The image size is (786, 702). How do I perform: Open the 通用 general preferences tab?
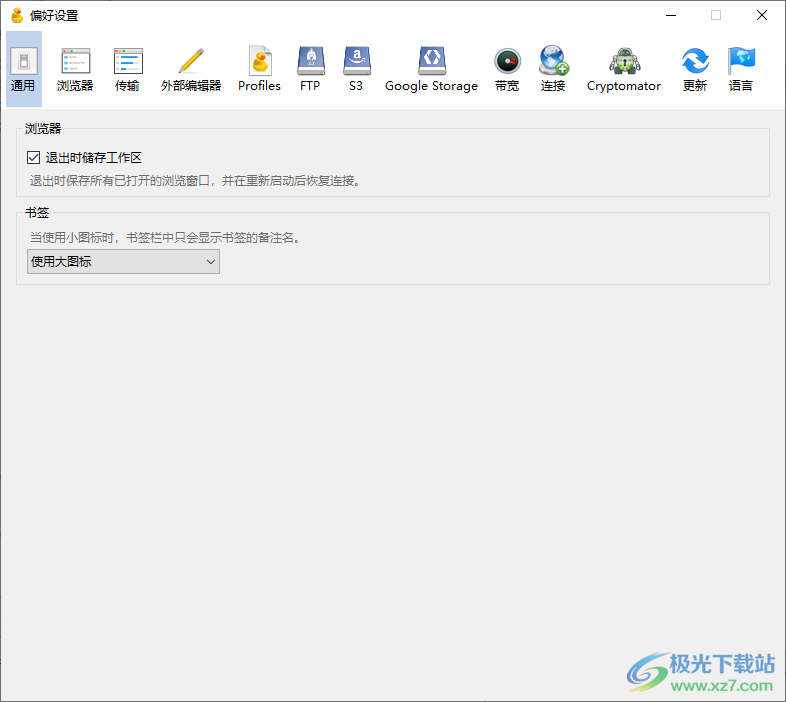click(x=24, y=69)
